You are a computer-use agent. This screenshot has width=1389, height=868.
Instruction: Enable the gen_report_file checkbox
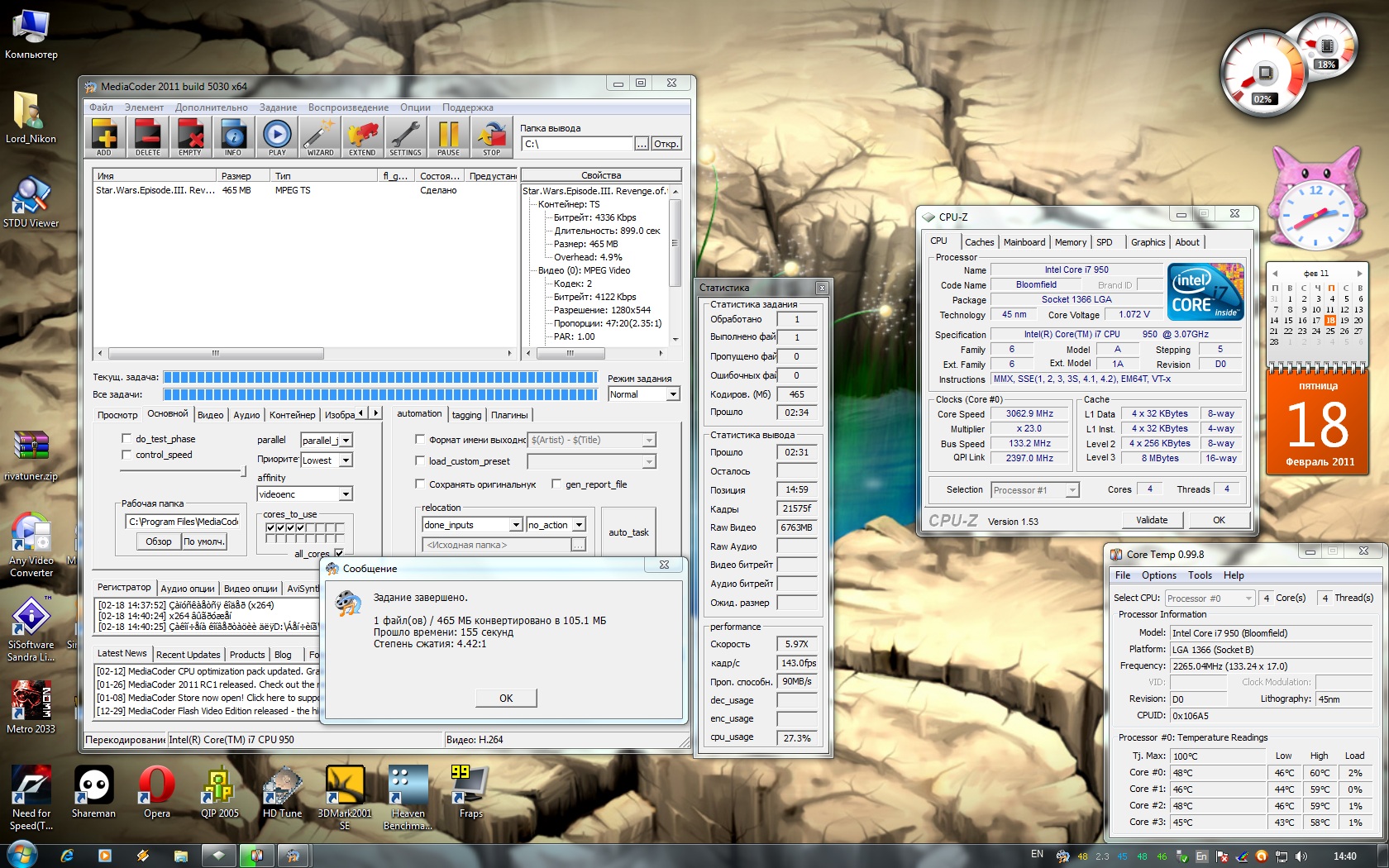point(556,484)
